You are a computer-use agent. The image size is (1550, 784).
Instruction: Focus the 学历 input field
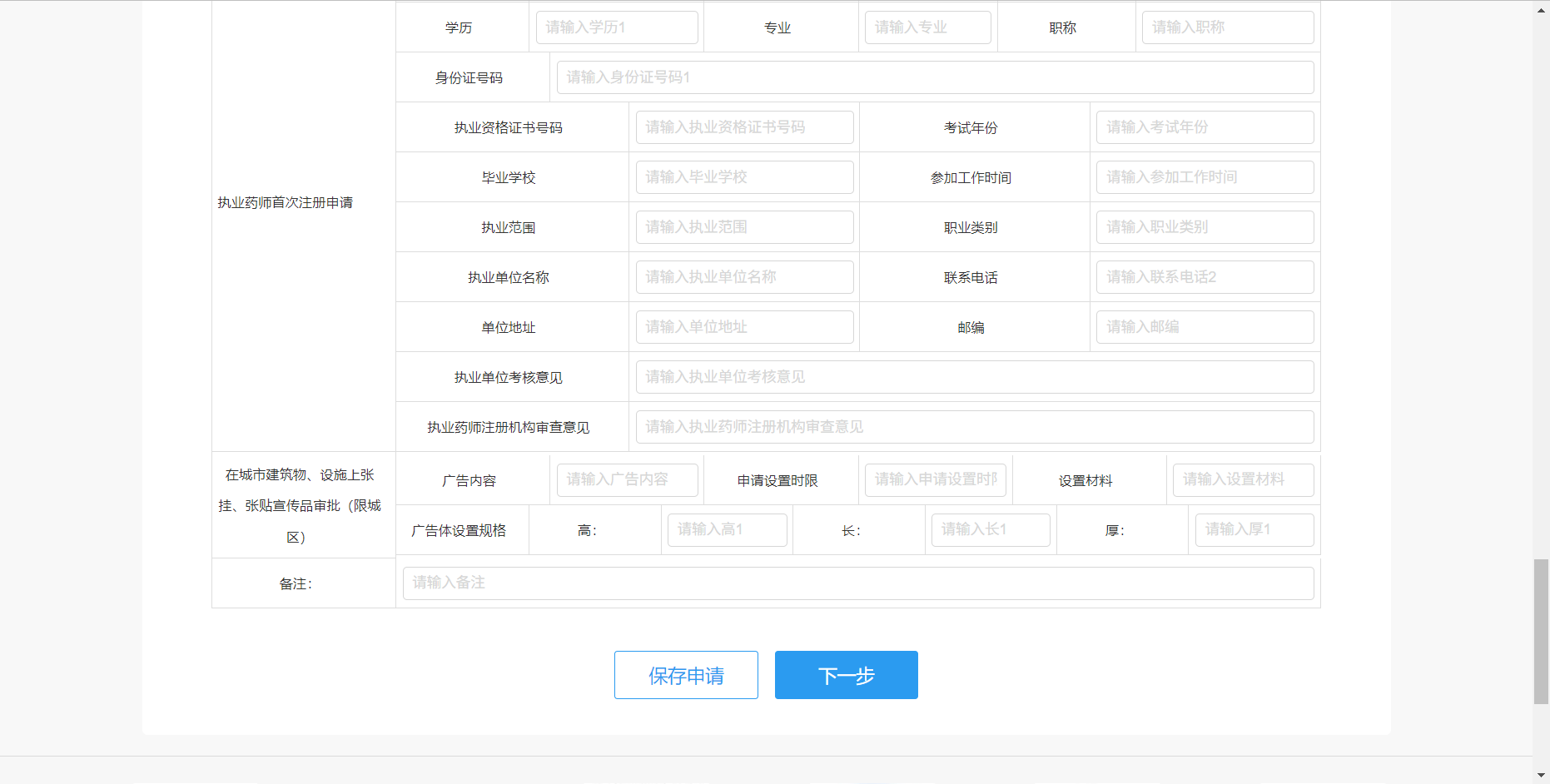point(617,27)
